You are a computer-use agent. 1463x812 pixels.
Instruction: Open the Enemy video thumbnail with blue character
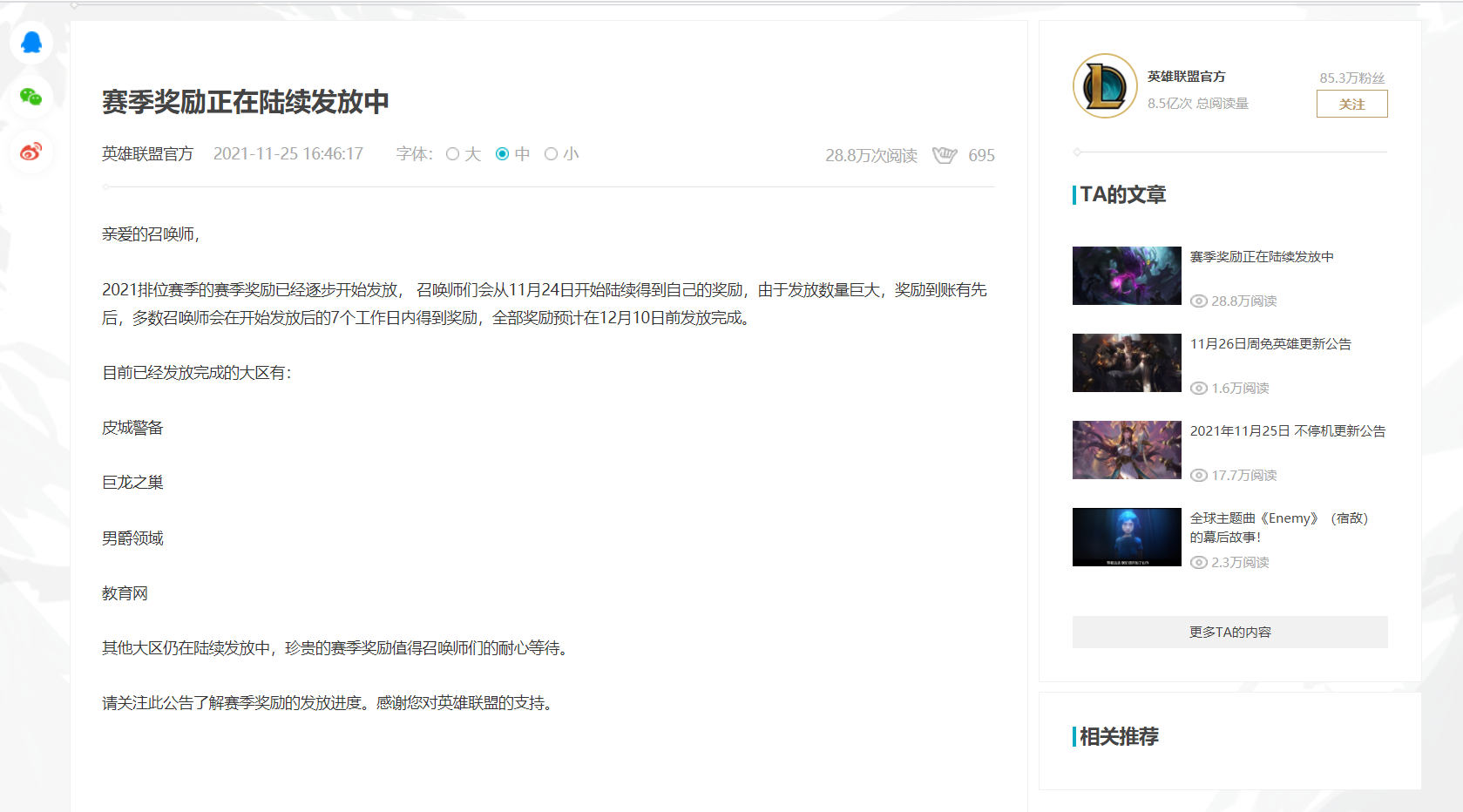[1127, 538]
